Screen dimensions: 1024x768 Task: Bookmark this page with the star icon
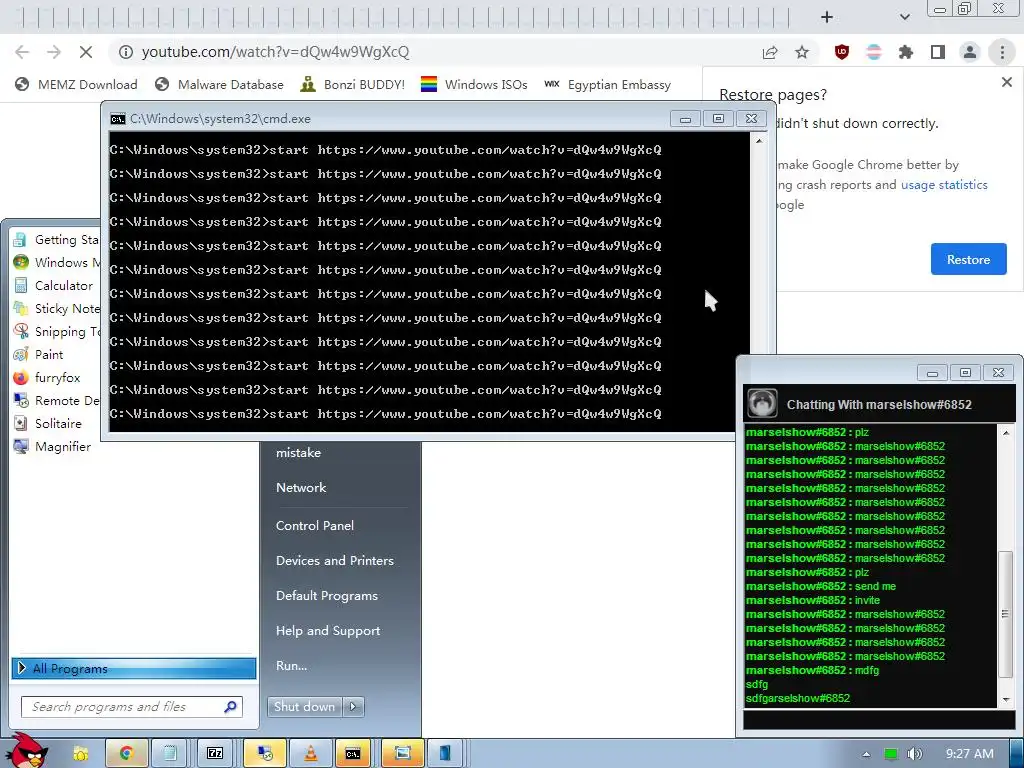coord(802,52)
